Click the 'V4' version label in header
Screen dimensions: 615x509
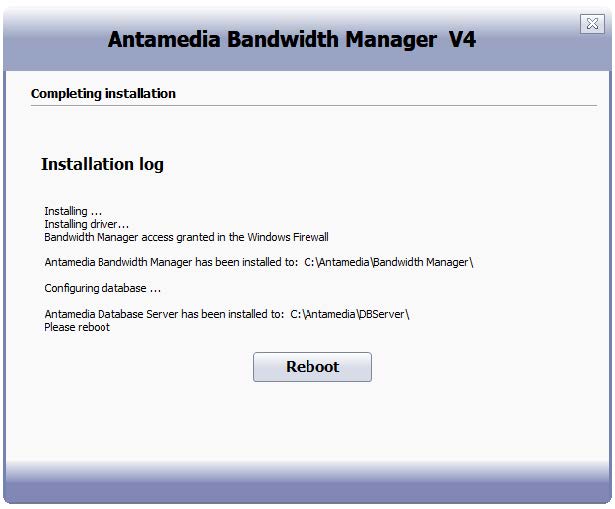point(462,40)
